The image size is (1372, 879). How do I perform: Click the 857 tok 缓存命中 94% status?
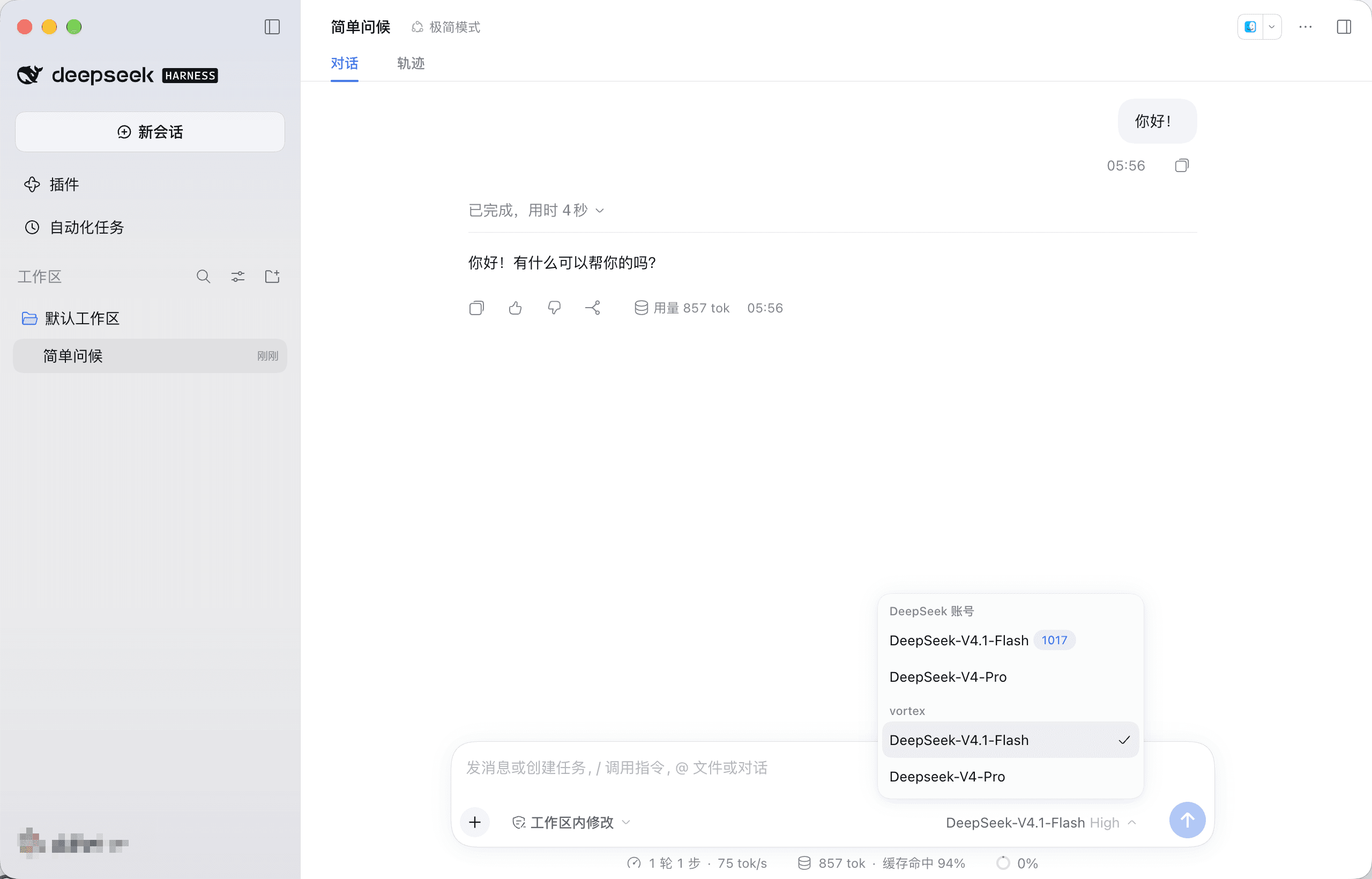point(881,863)
